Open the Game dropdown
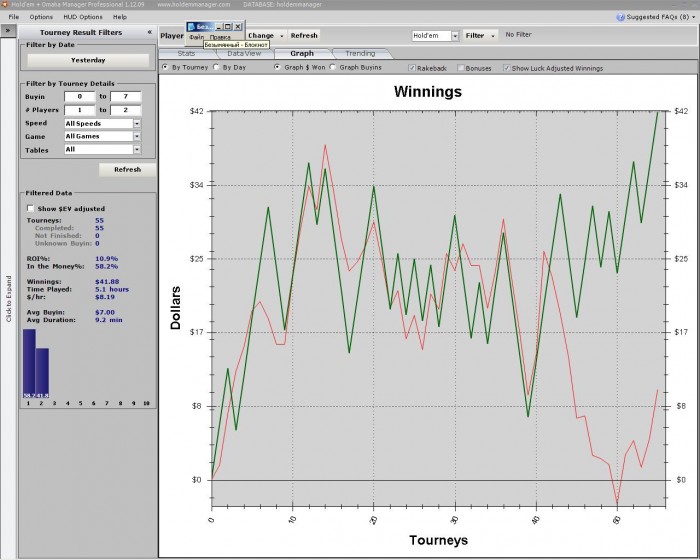Screen dimensions: 700x560 (x=137, y=136)
